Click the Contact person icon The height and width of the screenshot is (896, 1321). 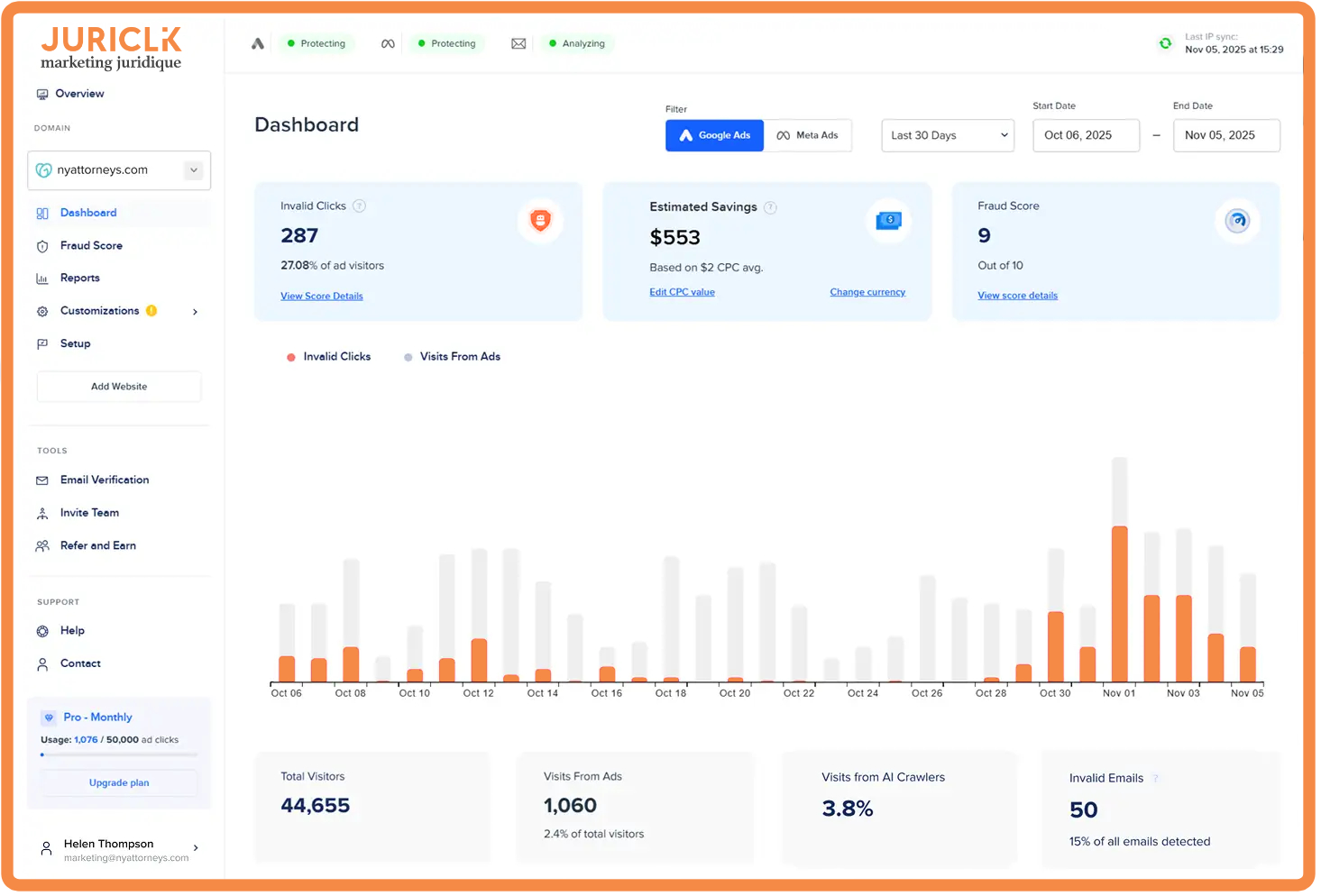pos(42,664)
